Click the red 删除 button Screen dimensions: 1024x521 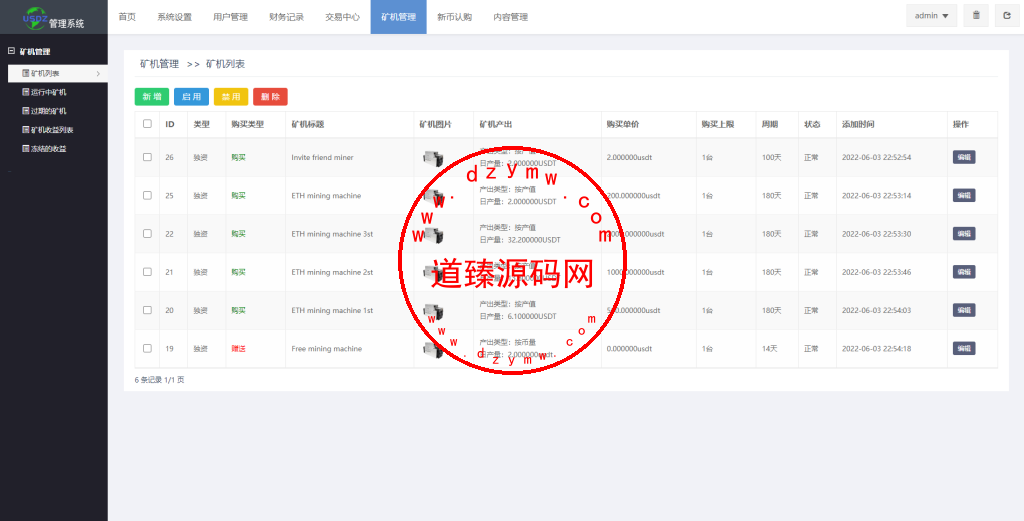coord(270,97)
